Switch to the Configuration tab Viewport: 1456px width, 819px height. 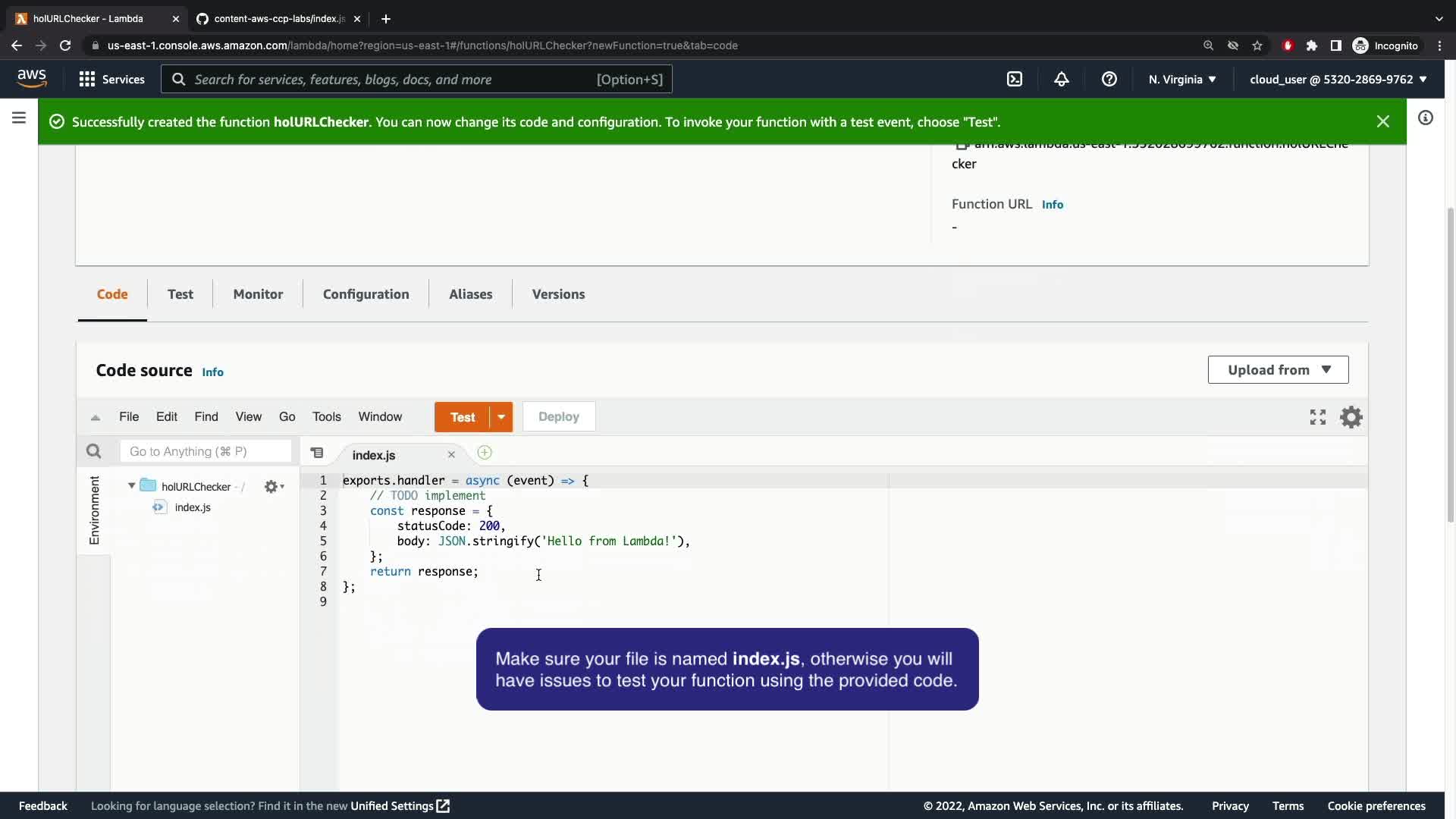point(366,294)
